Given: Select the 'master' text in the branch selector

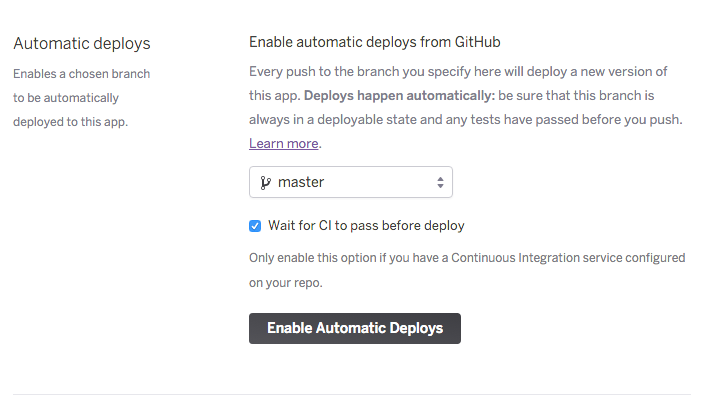Looking at the screenshot, I should 301,182.
